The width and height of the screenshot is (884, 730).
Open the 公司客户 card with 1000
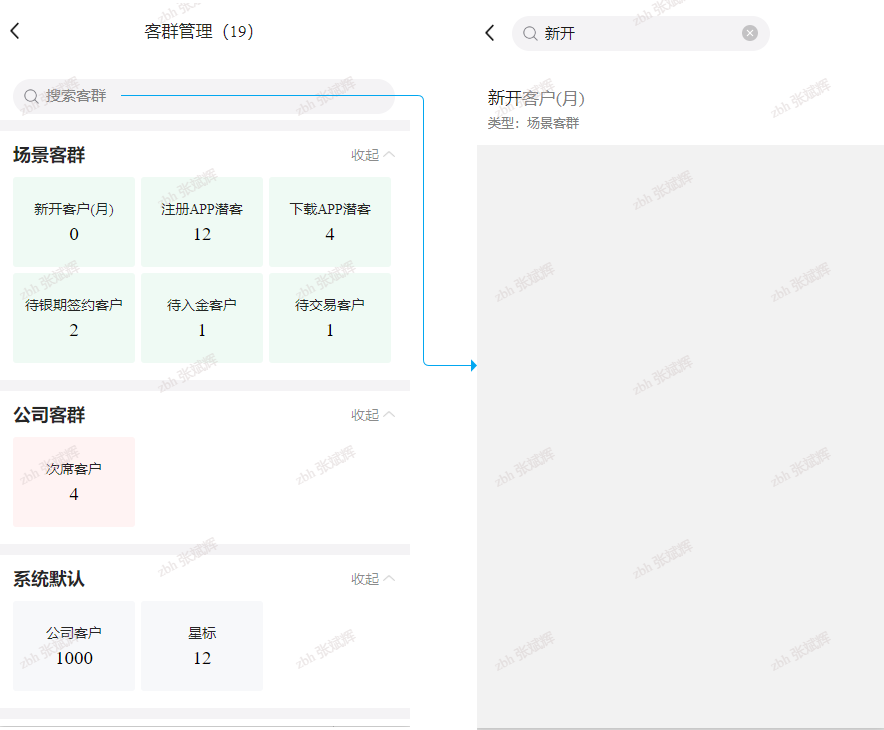pos(74,646)
